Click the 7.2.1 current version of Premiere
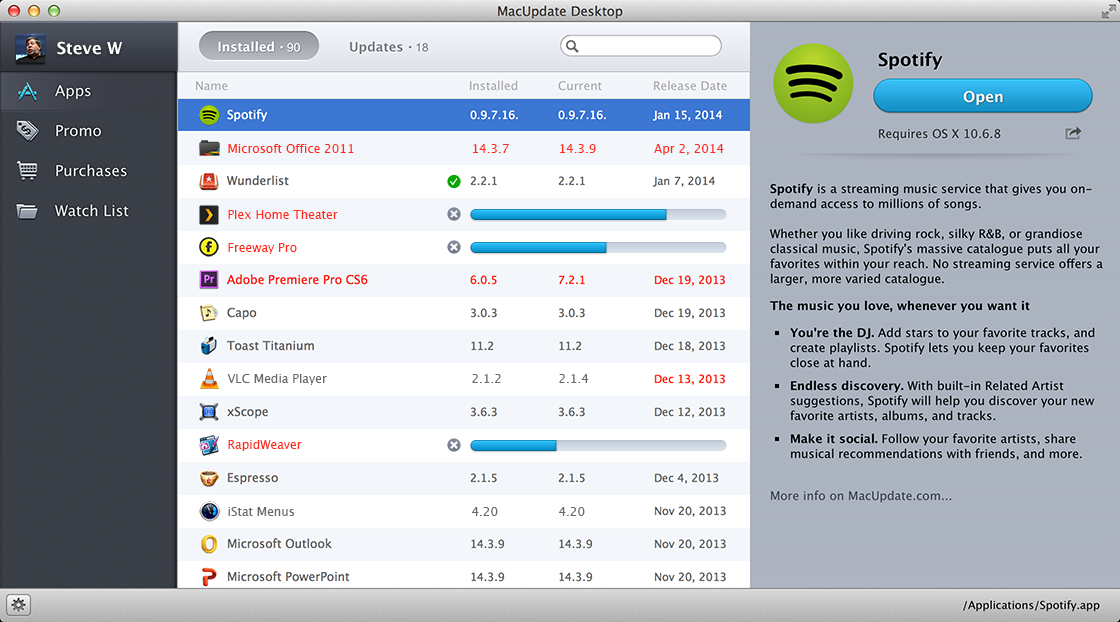Image resolution: width=1120 pixels, height=622 pixels. pos(571,280)
